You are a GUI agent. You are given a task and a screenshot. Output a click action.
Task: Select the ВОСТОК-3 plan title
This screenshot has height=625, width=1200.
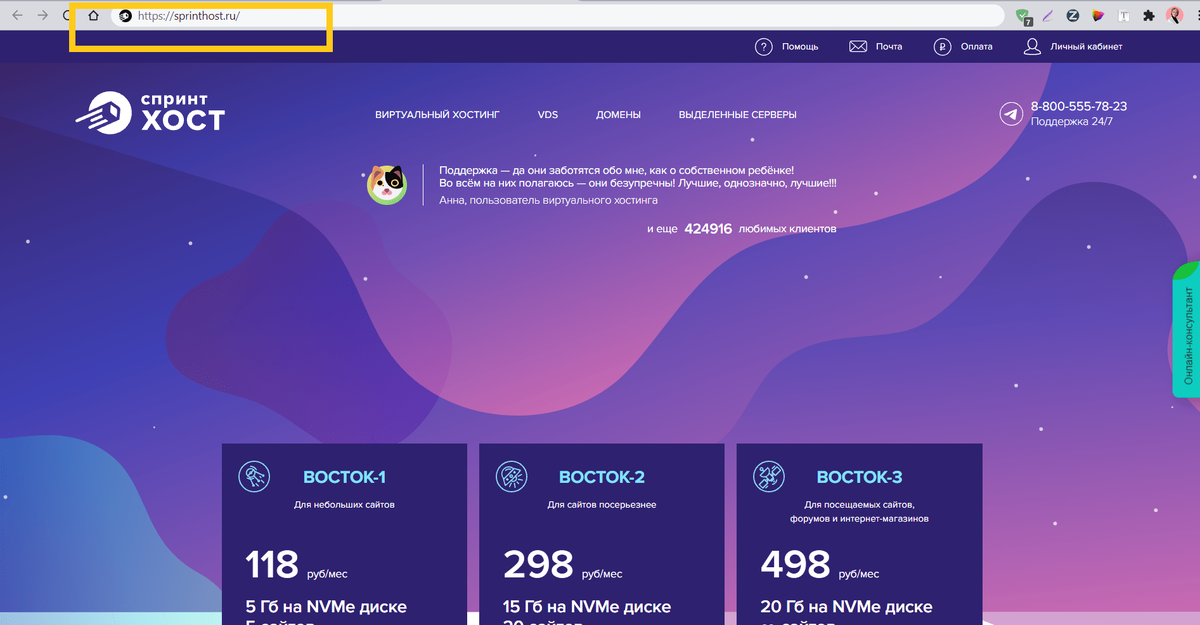click(860, 477)
